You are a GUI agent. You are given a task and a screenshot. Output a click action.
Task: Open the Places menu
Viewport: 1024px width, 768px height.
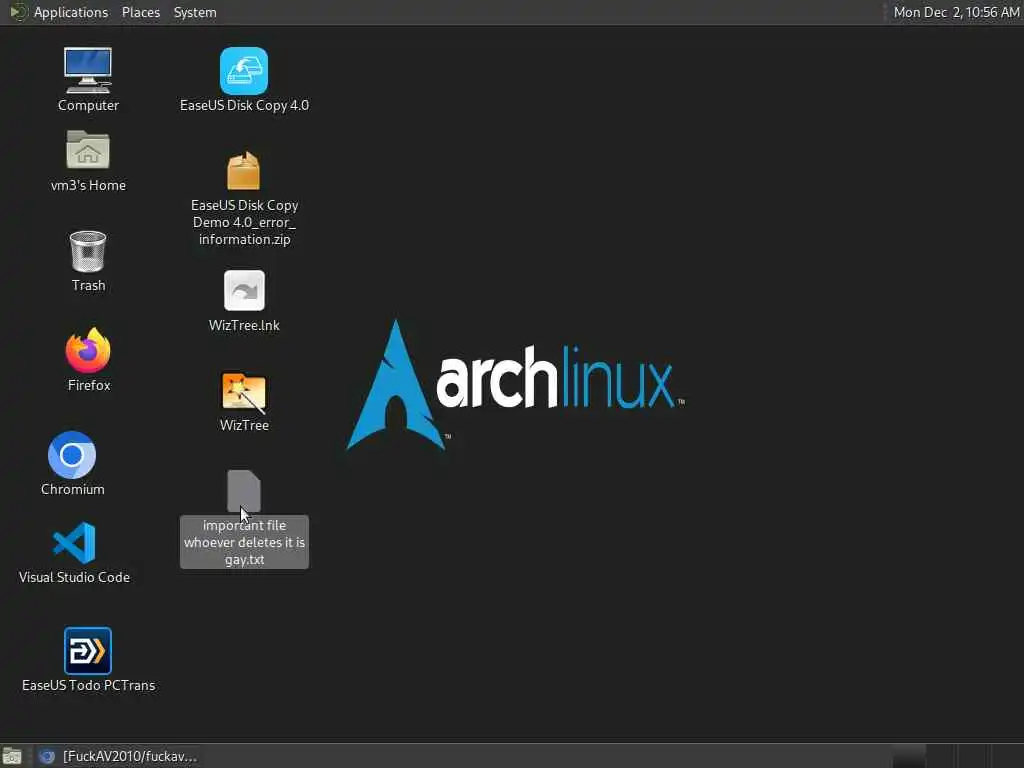pos(141,12)
